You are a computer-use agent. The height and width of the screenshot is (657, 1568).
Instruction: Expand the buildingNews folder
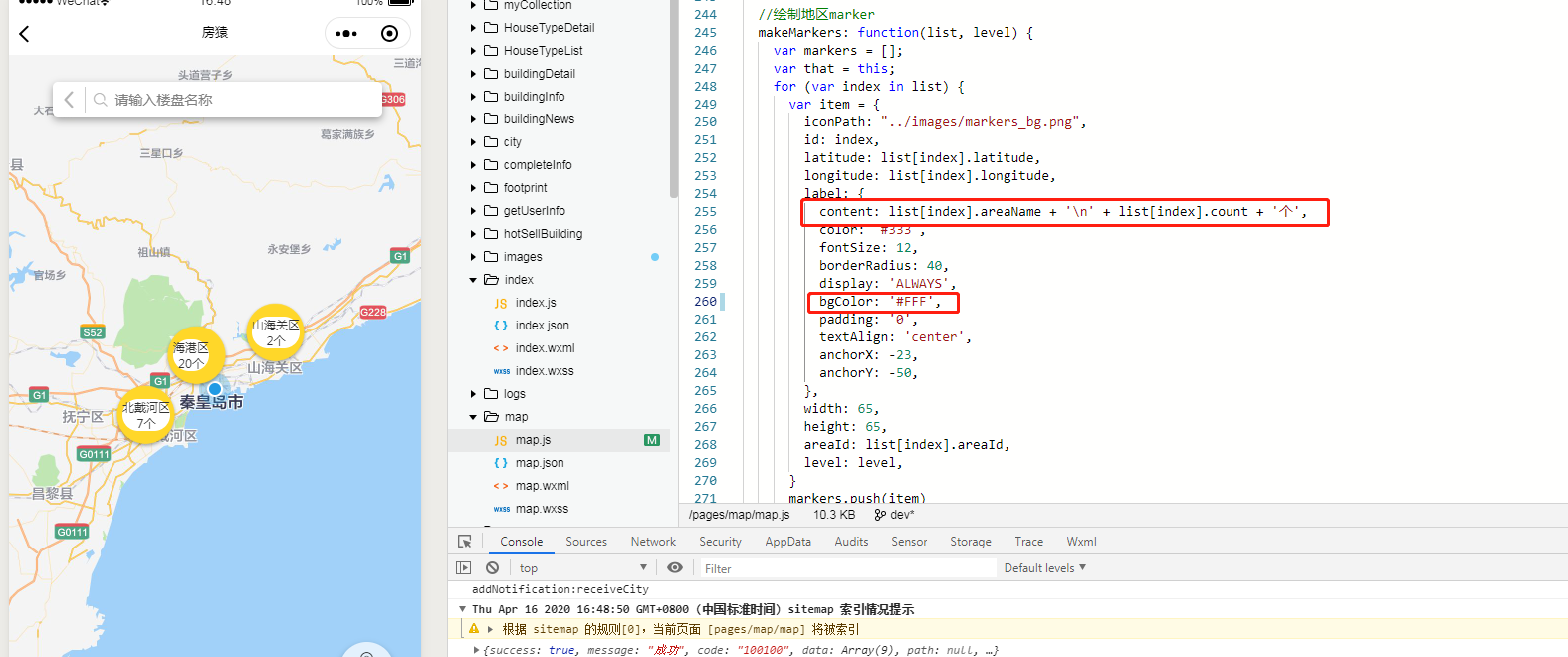pyautogui.click(x=473, y=119)
